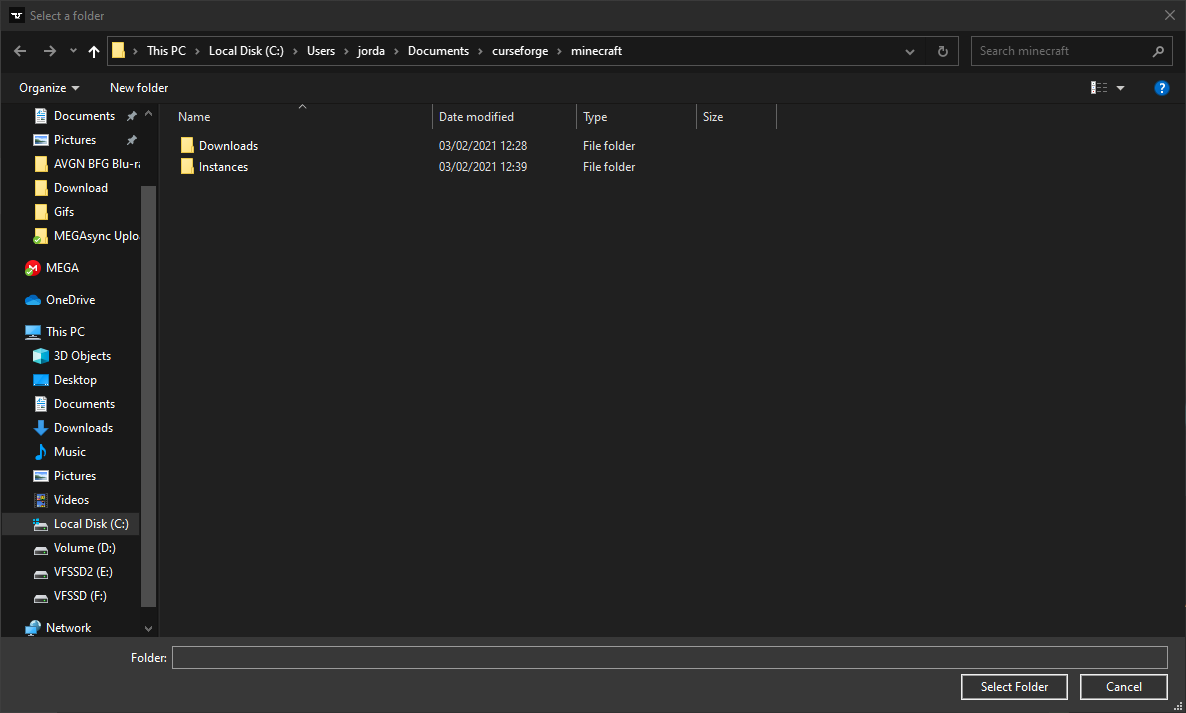
Task: Click the Select Folder button
Action: coord(1014,687)
